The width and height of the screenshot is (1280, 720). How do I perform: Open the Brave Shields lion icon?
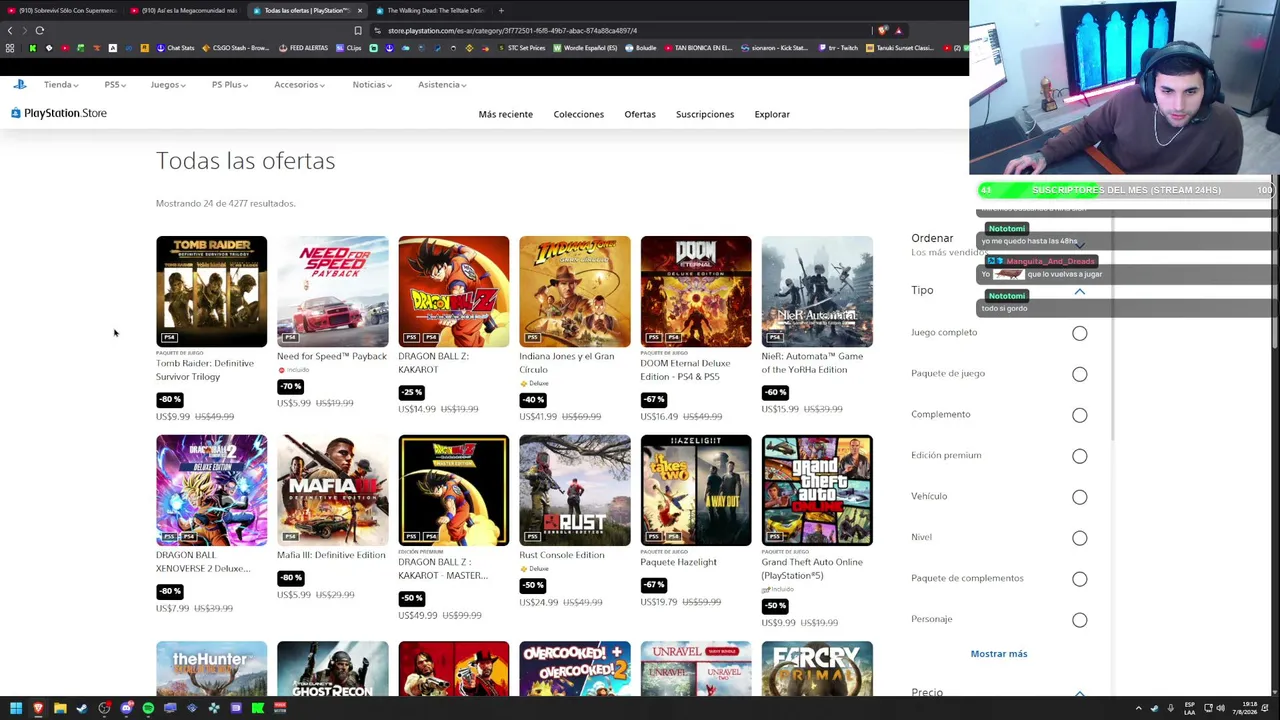(x=883, y=30)
